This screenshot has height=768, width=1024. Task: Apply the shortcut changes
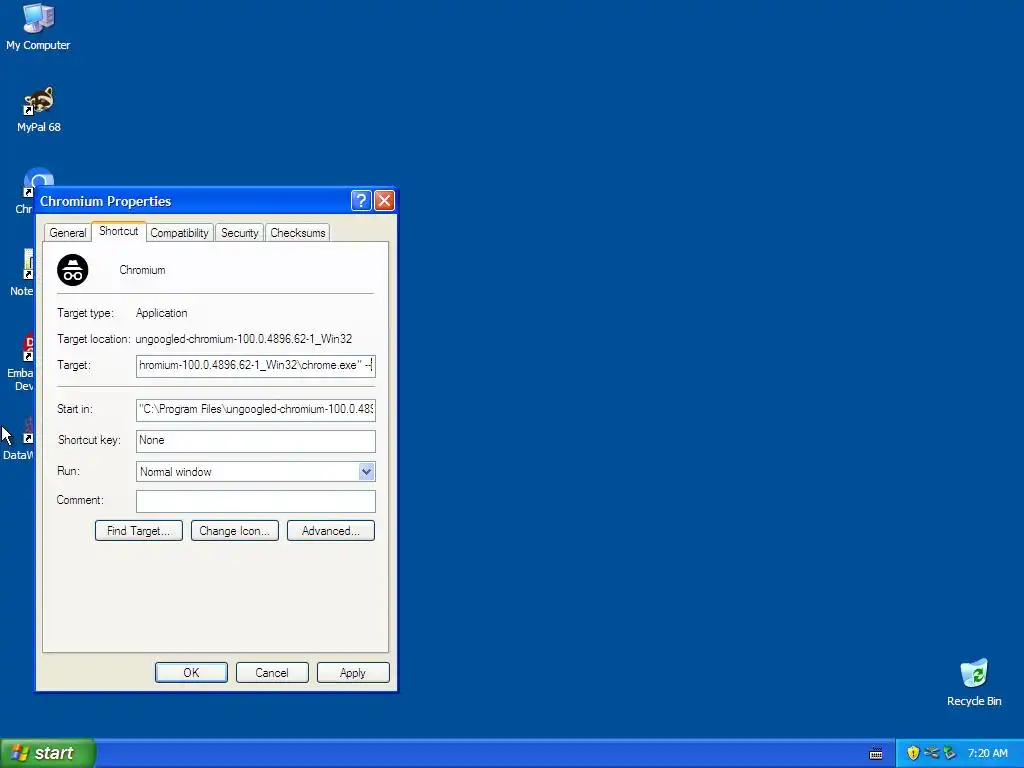click(x=353, y=673)
